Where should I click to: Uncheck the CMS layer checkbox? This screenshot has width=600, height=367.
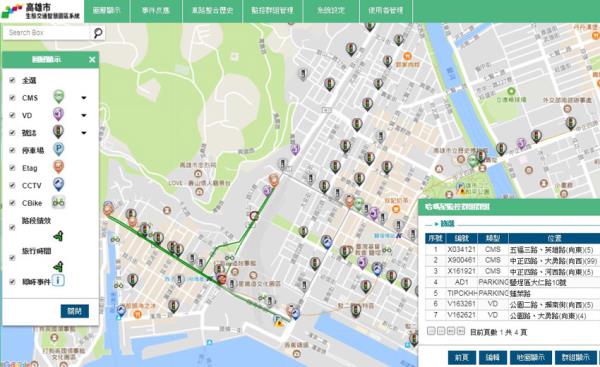[12, 98]
